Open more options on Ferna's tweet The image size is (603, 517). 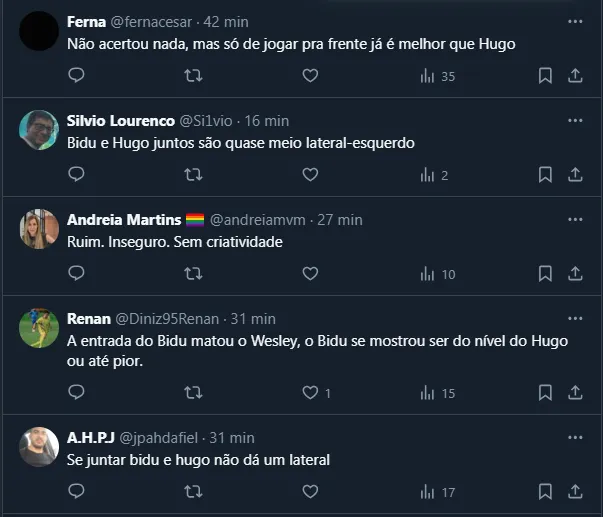pyautogui.click(x=575, y=21)
